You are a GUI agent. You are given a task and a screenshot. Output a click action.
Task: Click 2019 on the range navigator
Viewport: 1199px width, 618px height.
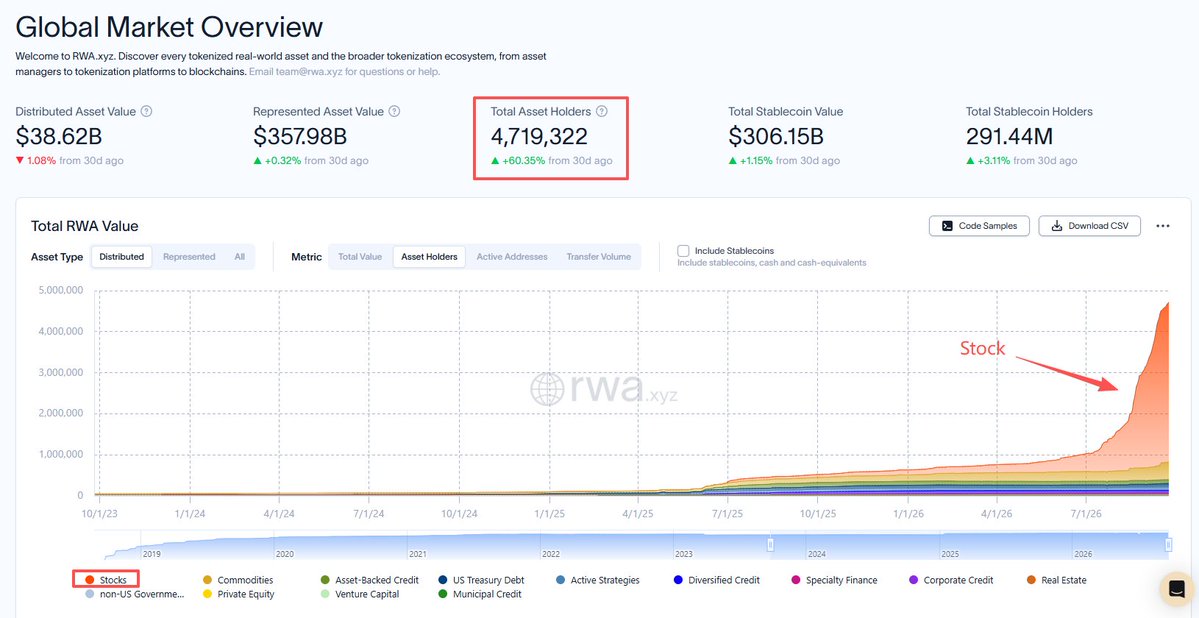151,554
